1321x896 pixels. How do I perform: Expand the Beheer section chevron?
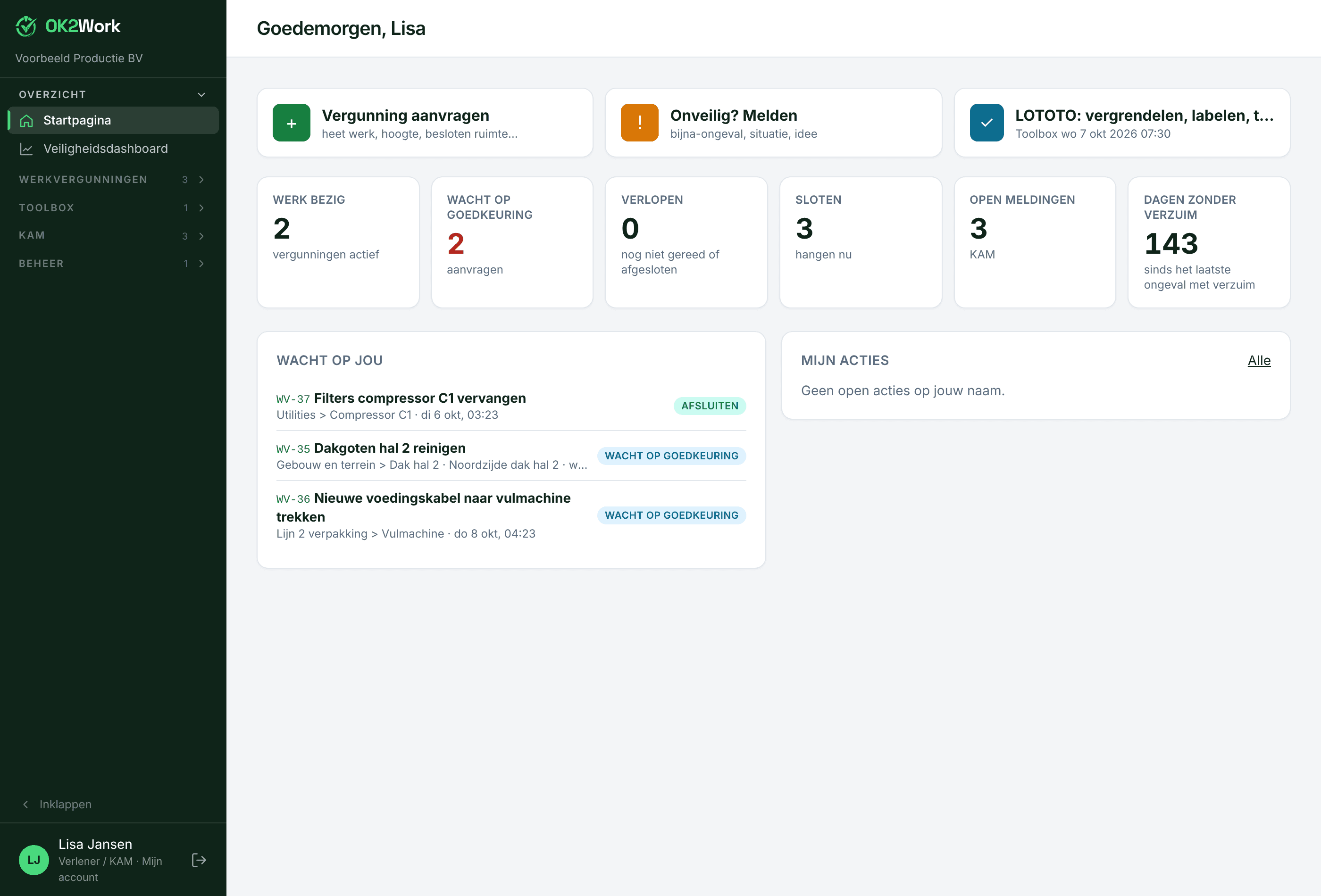click(201, 264)
